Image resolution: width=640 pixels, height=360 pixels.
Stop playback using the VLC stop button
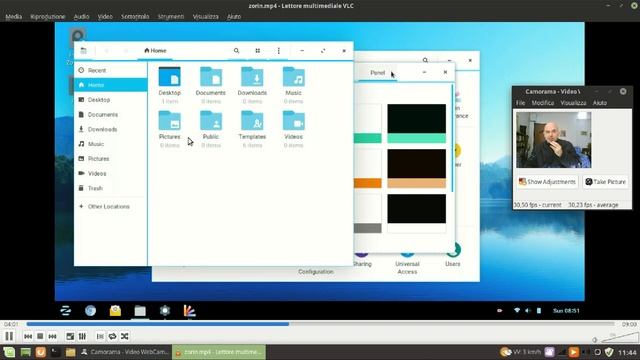coord(40,336)
